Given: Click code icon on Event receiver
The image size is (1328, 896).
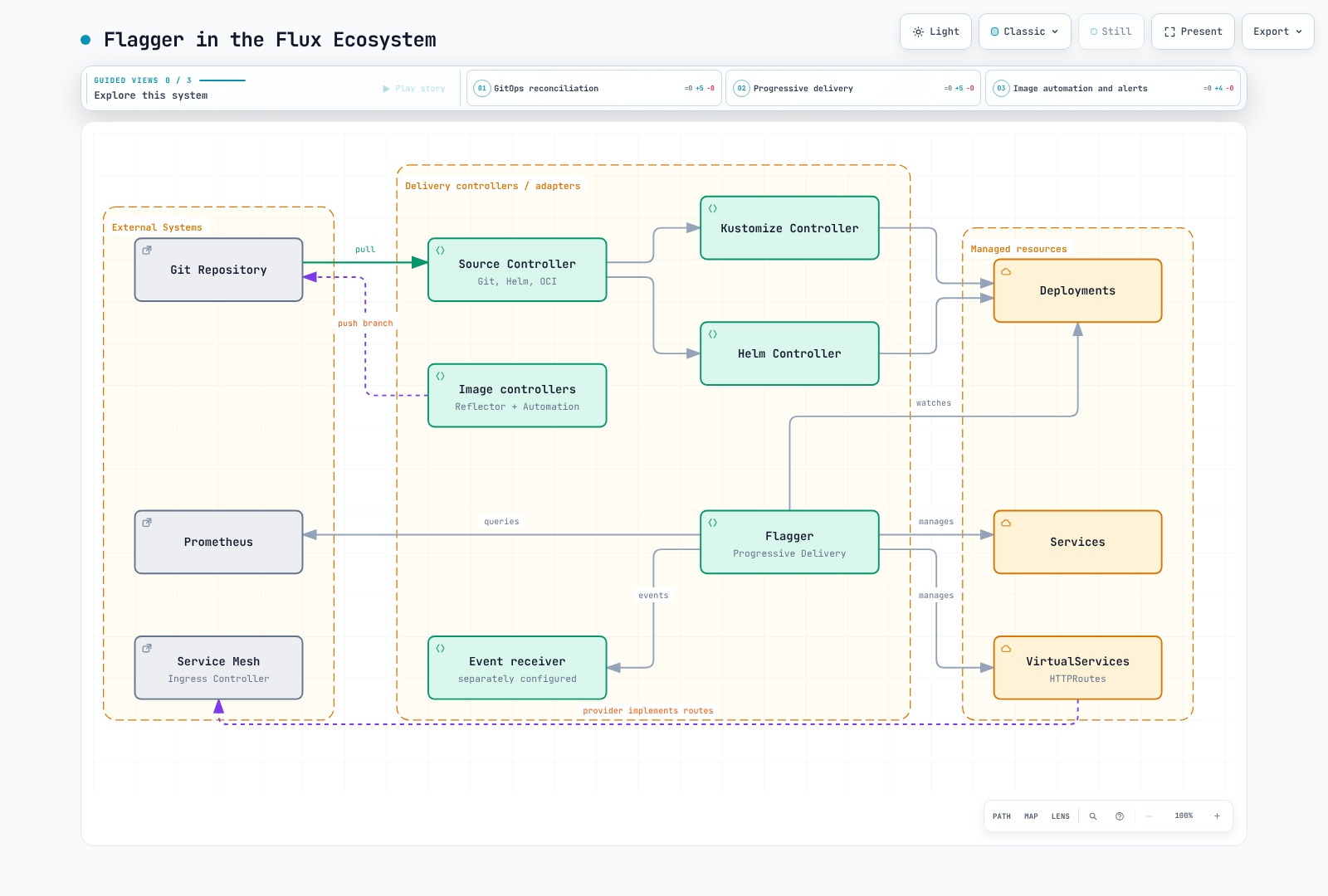Looking at the screenshot, I should 441,648.
